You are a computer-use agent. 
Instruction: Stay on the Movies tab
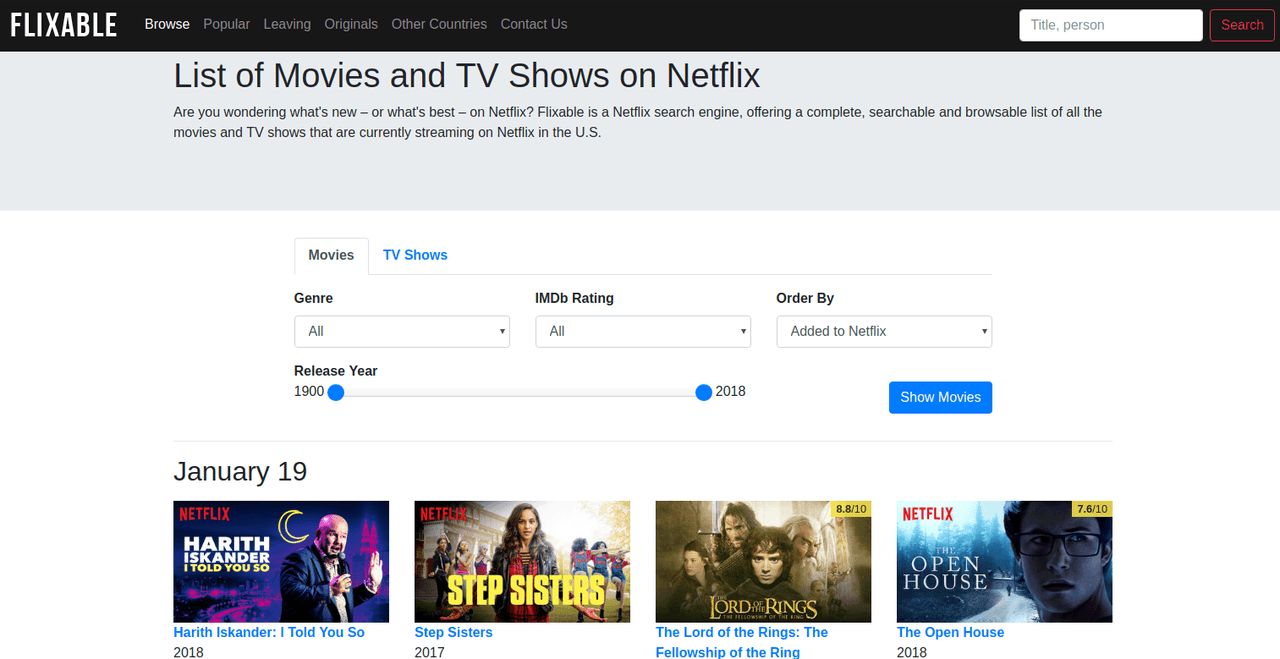[x=331, y=255]
